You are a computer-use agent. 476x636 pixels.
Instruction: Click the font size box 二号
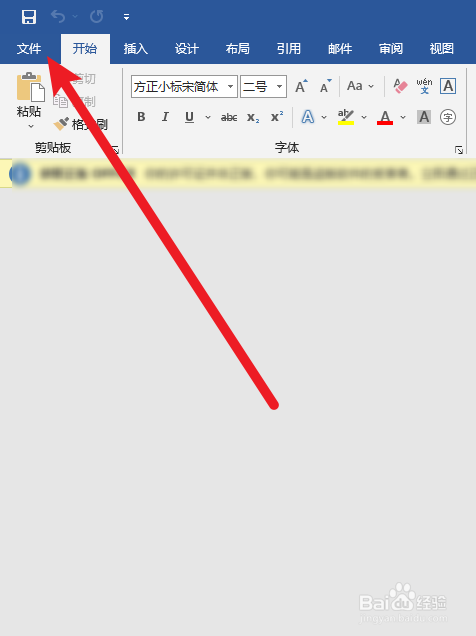pos(257,86)
